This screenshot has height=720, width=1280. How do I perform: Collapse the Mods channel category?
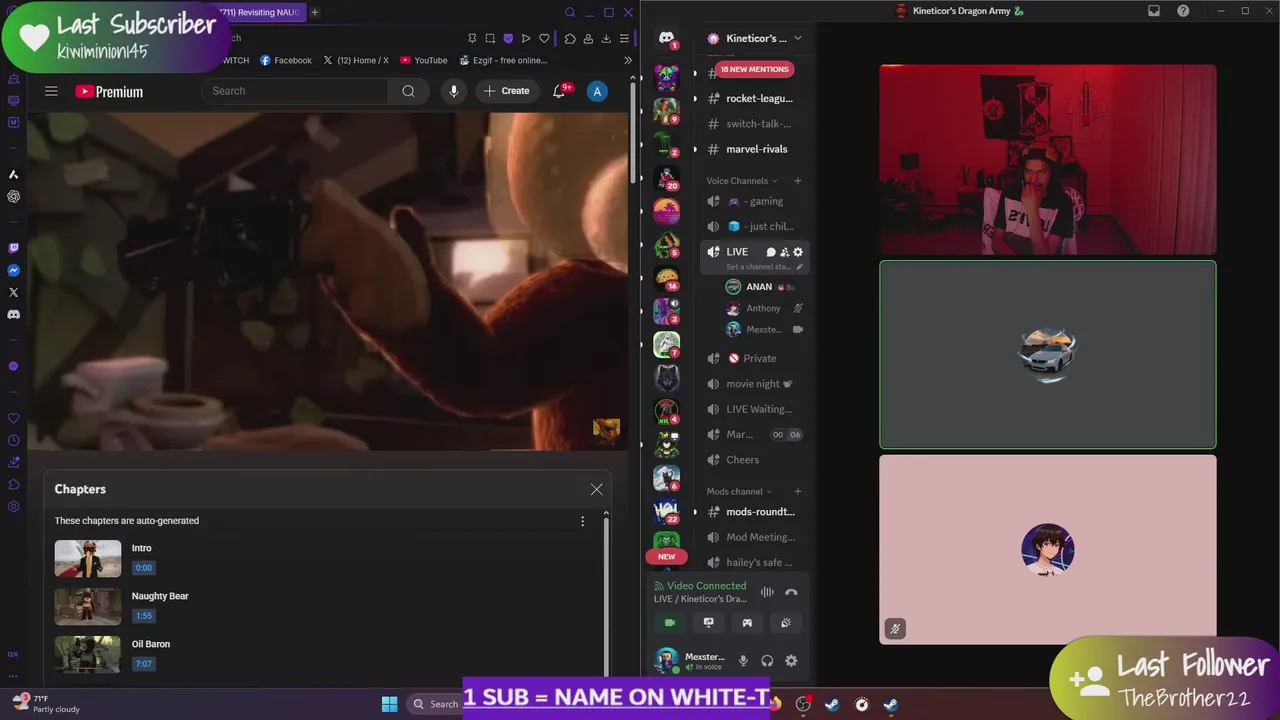[x=739, y=491]
